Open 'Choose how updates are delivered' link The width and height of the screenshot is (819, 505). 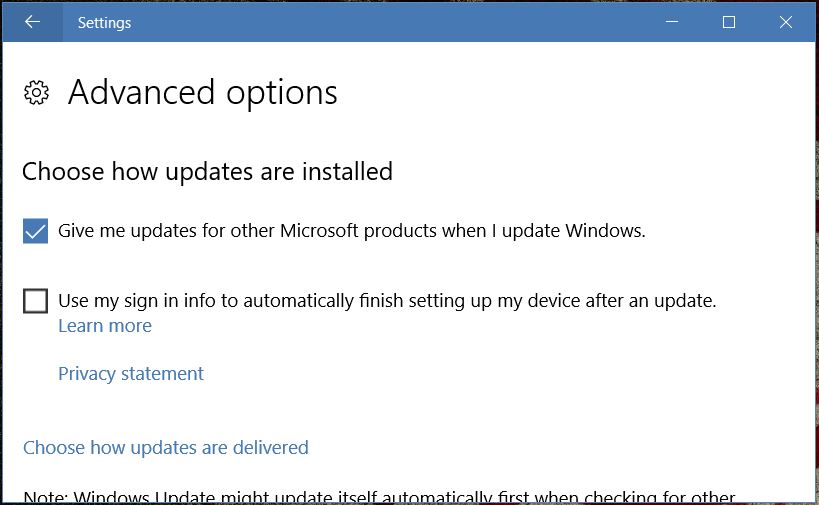point(166,447)
